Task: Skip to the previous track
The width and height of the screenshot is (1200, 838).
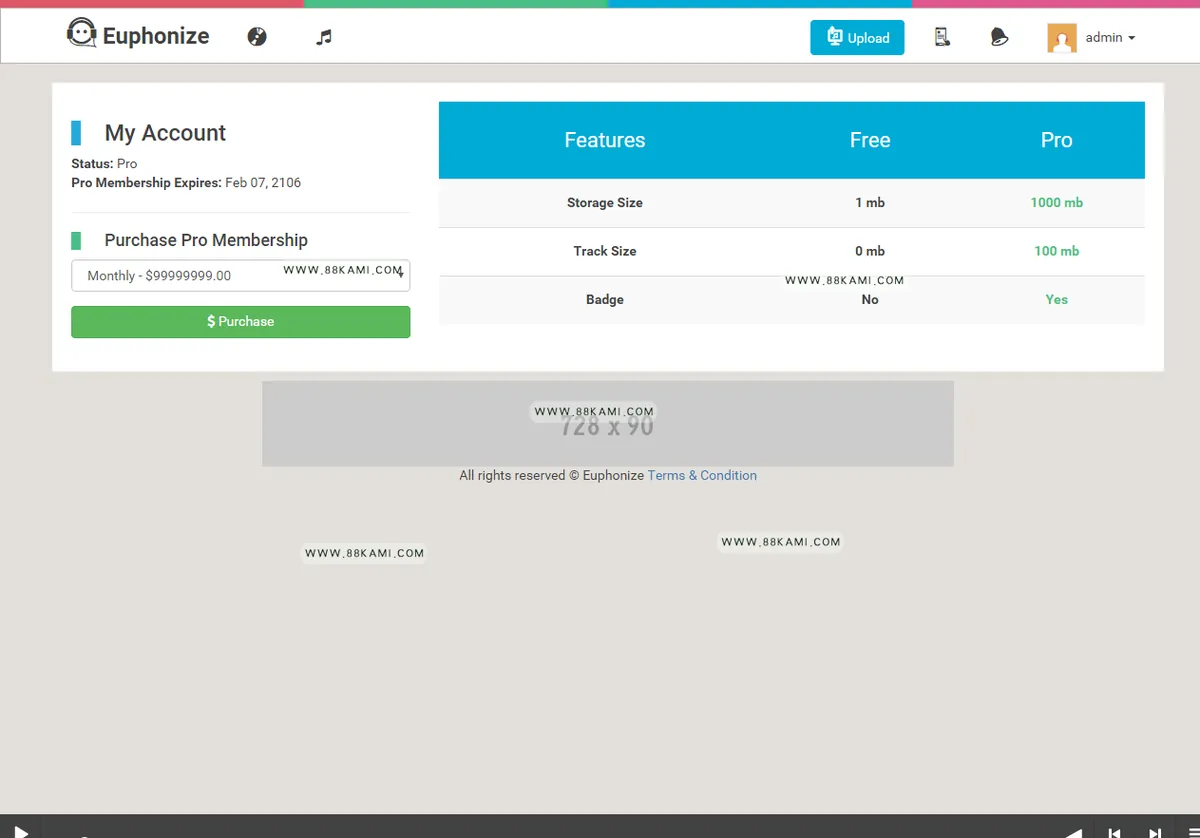Action: 1114,832
